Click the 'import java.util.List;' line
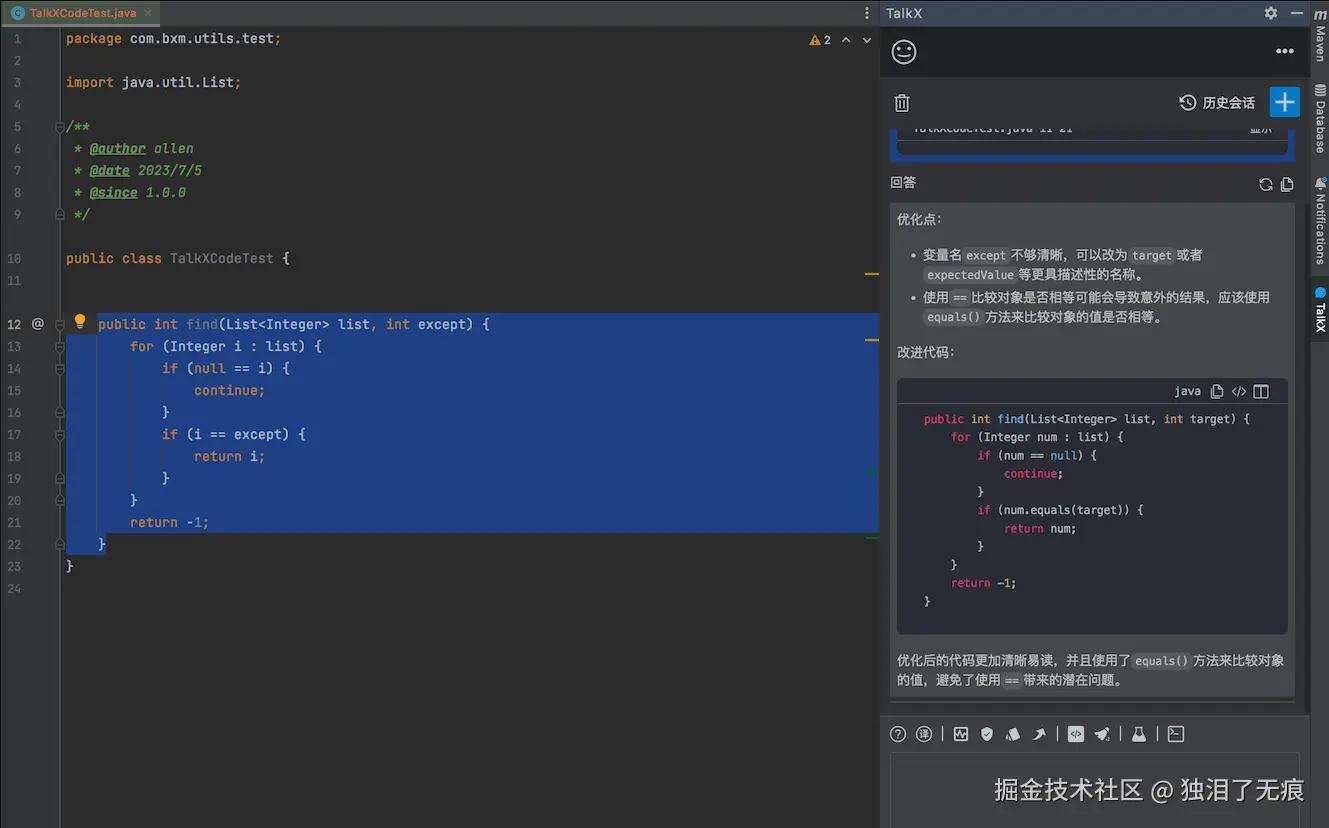The image size is (1329, 828). [x=154, y=82]
